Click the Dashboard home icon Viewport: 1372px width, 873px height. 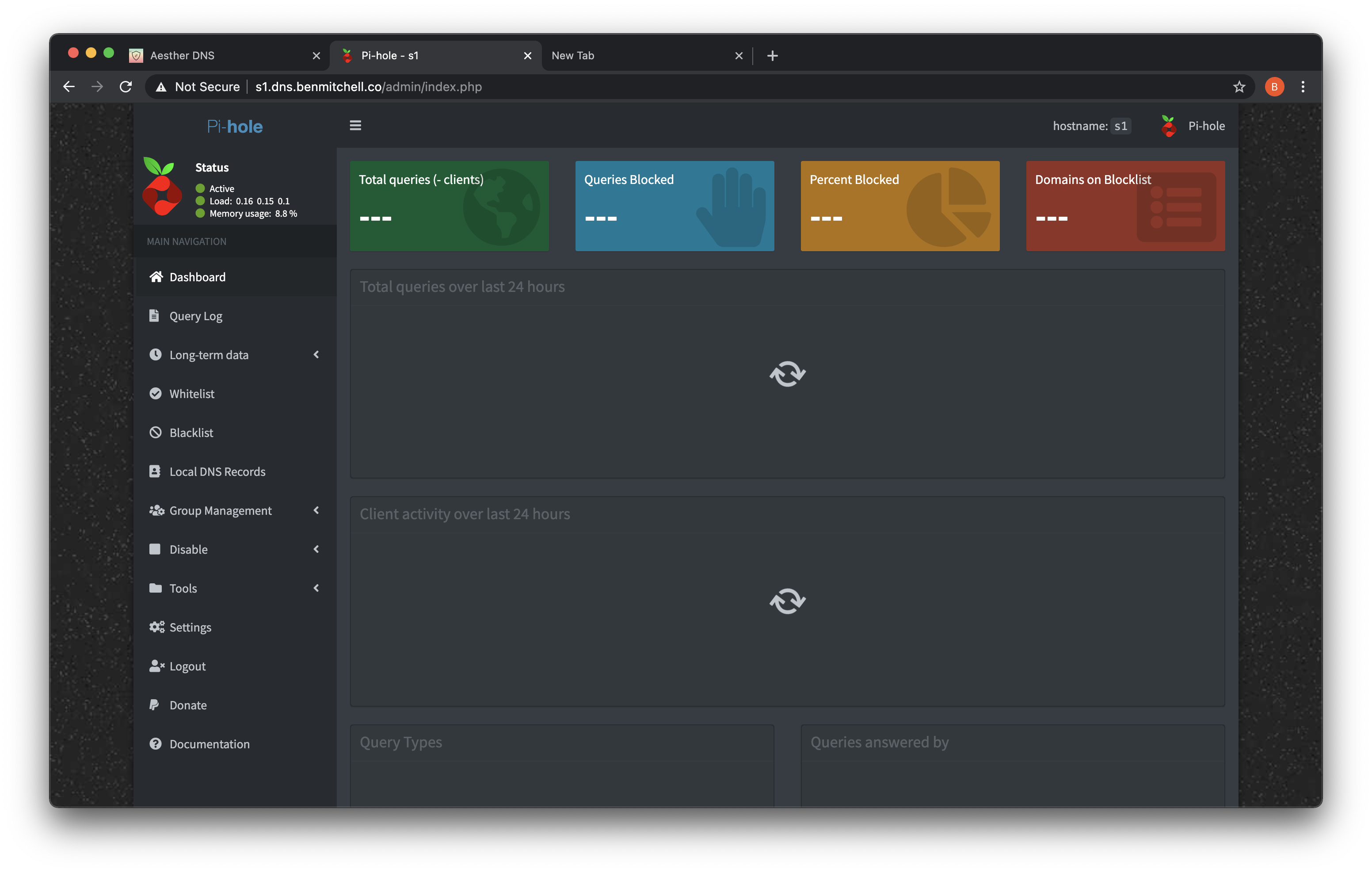[x=156, y=276]
